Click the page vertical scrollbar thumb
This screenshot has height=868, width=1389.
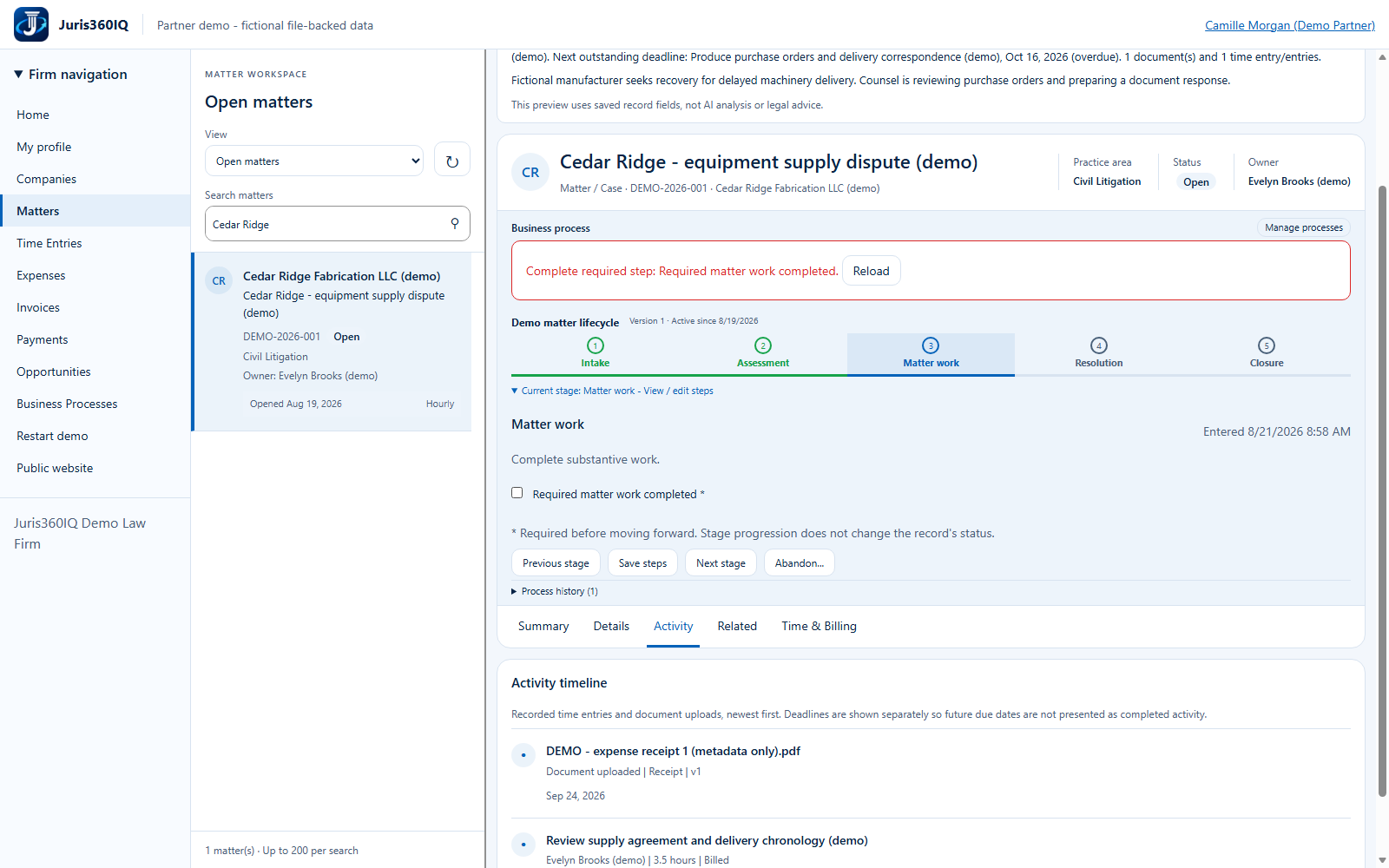(x=1382, y=490)
